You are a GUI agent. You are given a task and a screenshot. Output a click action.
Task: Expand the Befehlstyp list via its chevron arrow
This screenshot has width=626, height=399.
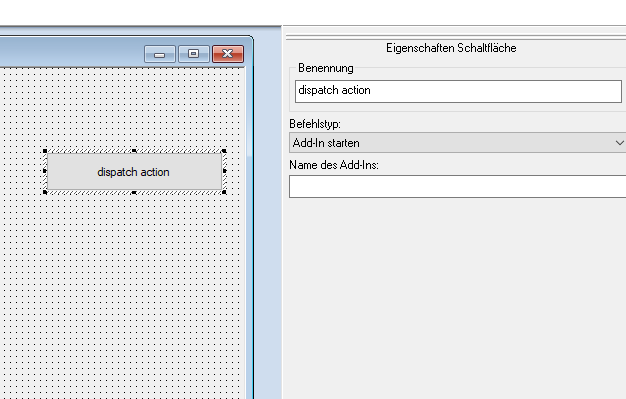click(619, 143)
